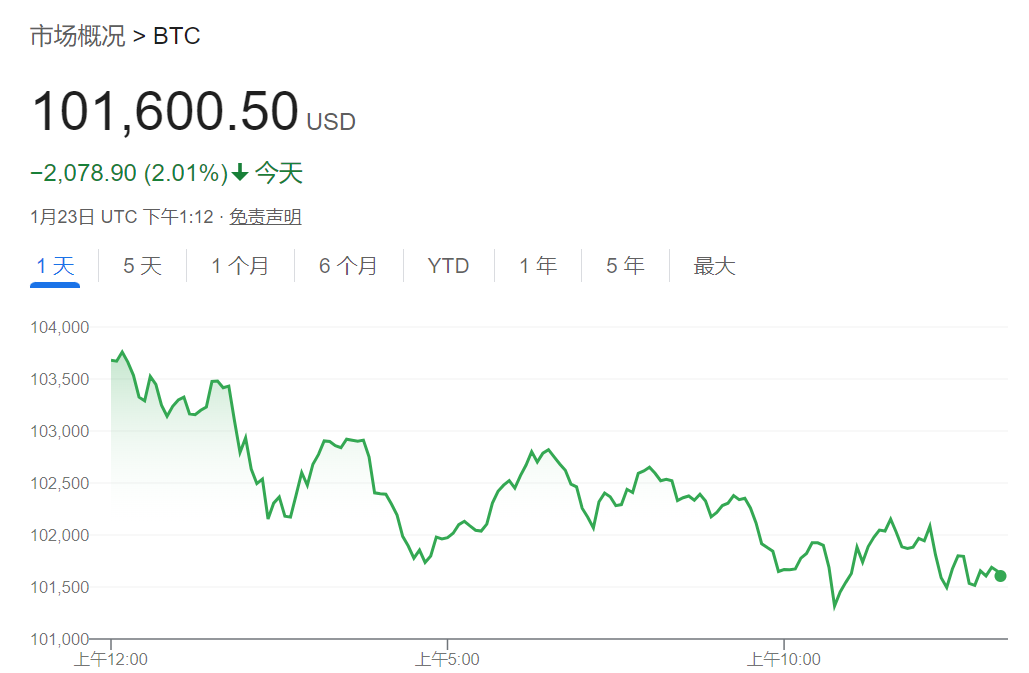This screenshot has height=673, width=1029.
Task: Open the 免责声明 disclaimer link
Action: click(266, 216)
